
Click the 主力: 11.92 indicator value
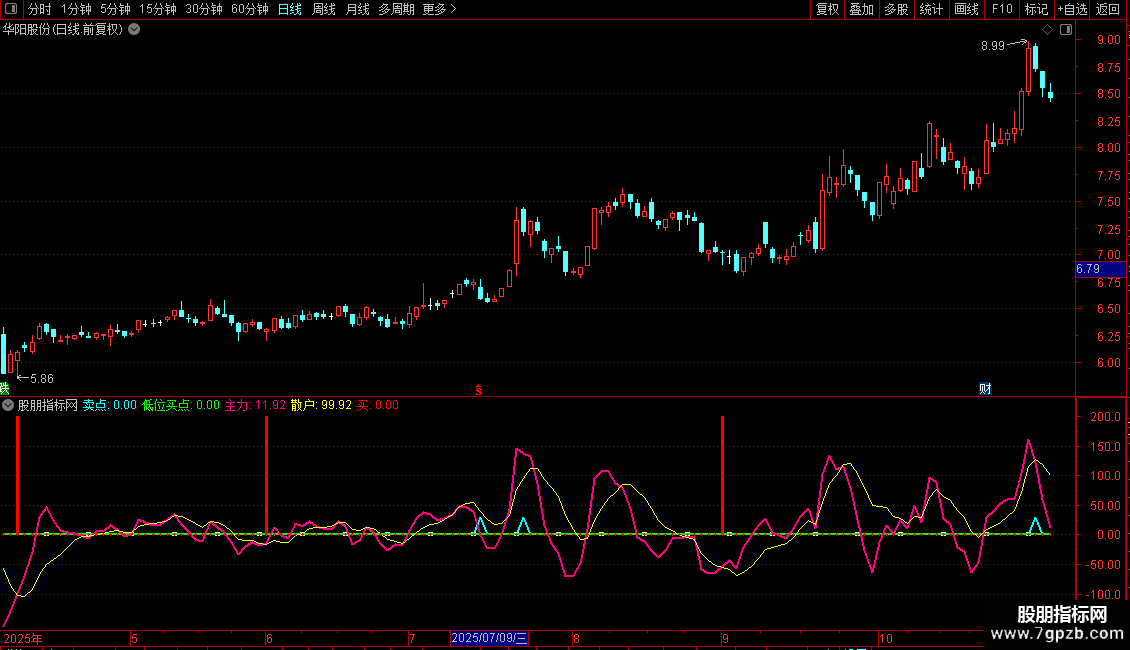pyautogui.click(x=255, y=406)
